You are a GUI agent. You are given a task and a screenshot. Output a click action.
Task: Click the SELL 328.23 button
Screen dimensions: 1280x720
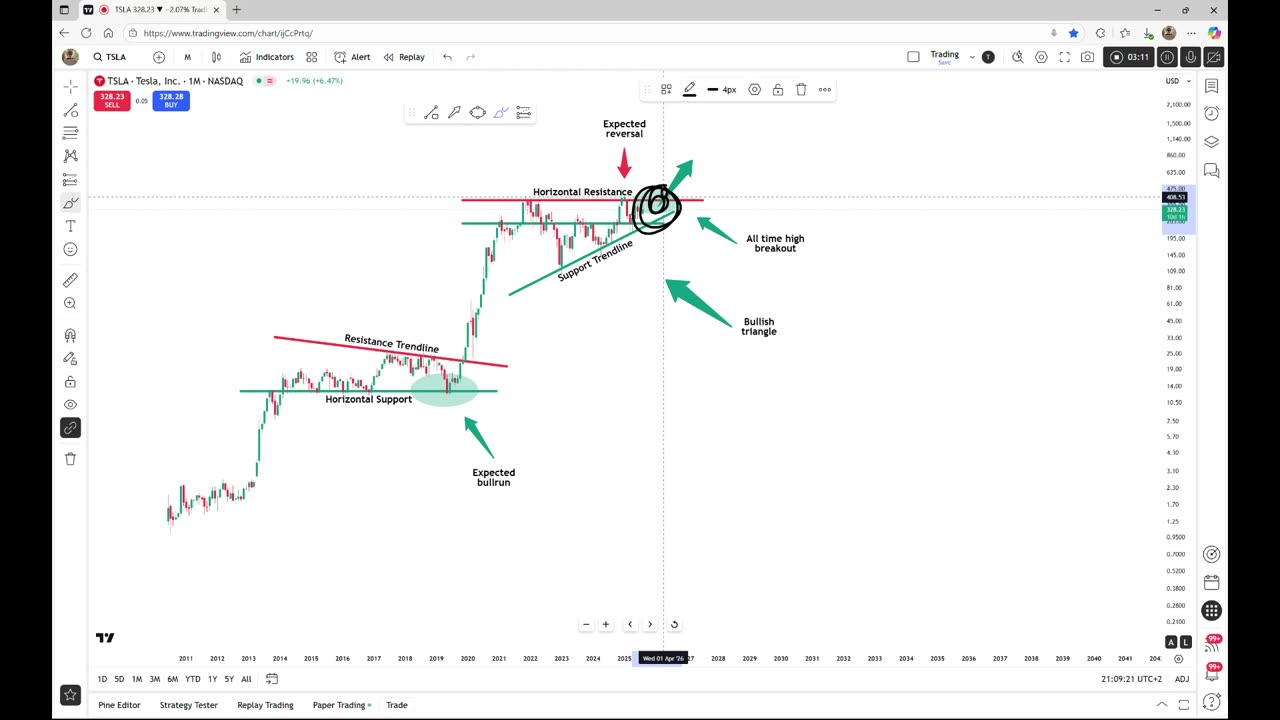(x=112, y=100)
